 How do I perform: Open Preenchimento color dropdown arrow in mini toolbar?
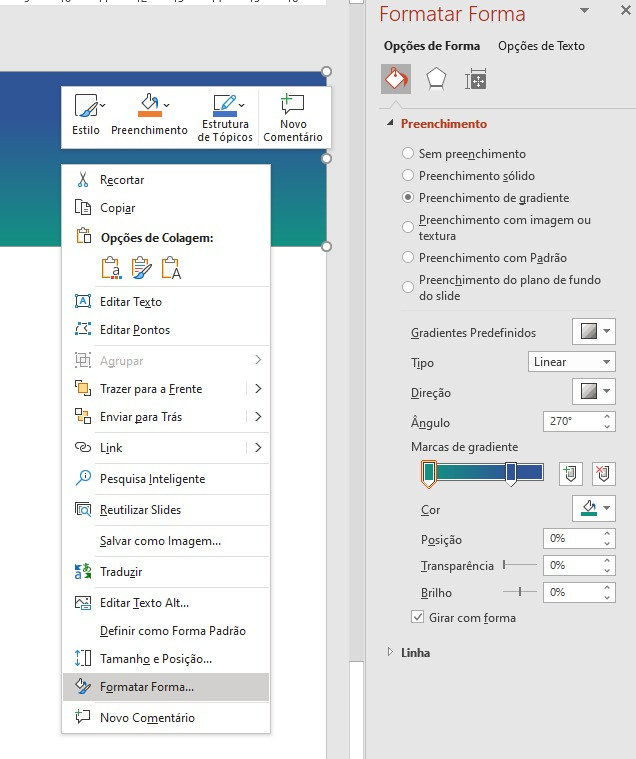pos(167,105)
